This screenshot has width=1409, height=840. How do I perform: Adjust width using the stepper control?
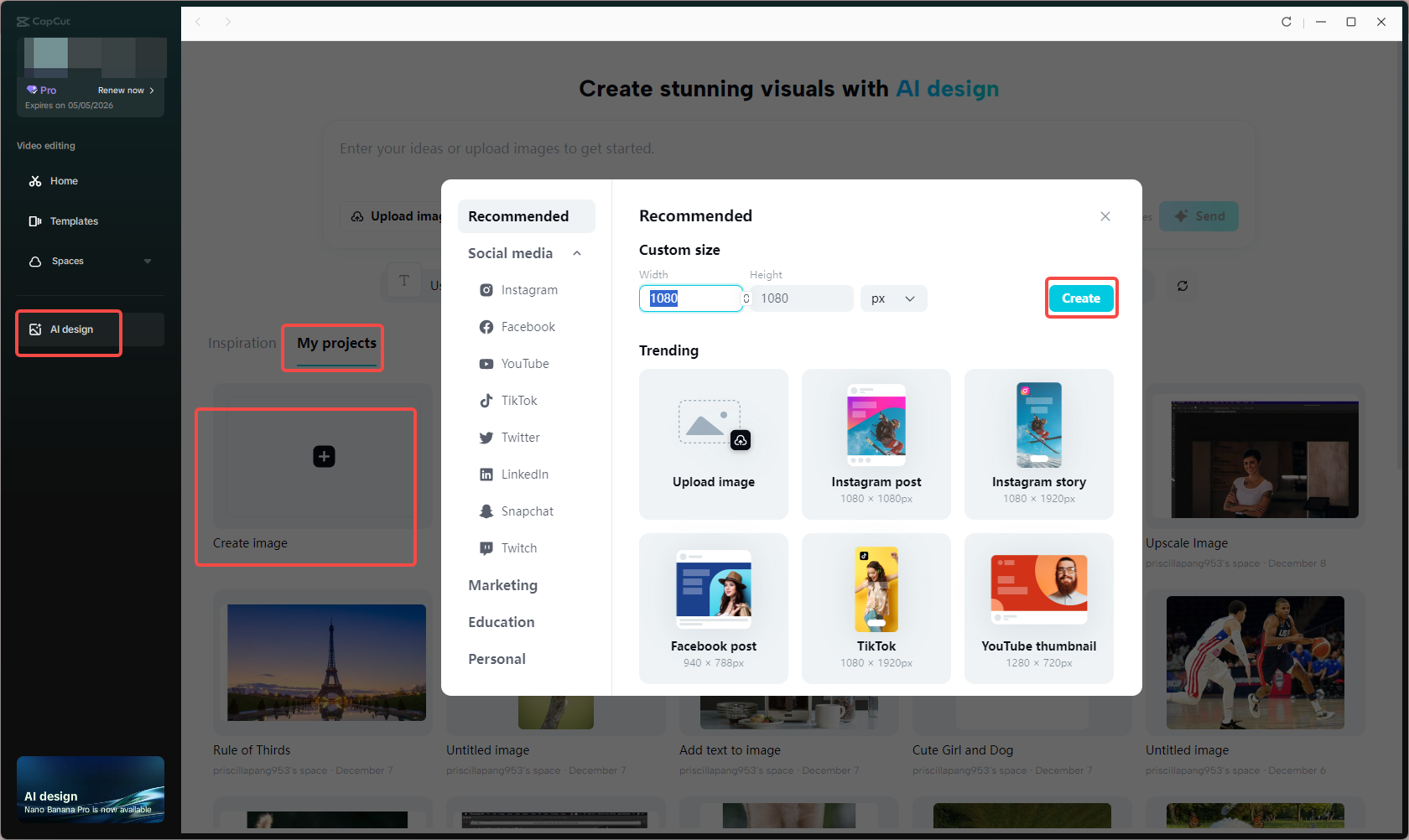[745, 298]
